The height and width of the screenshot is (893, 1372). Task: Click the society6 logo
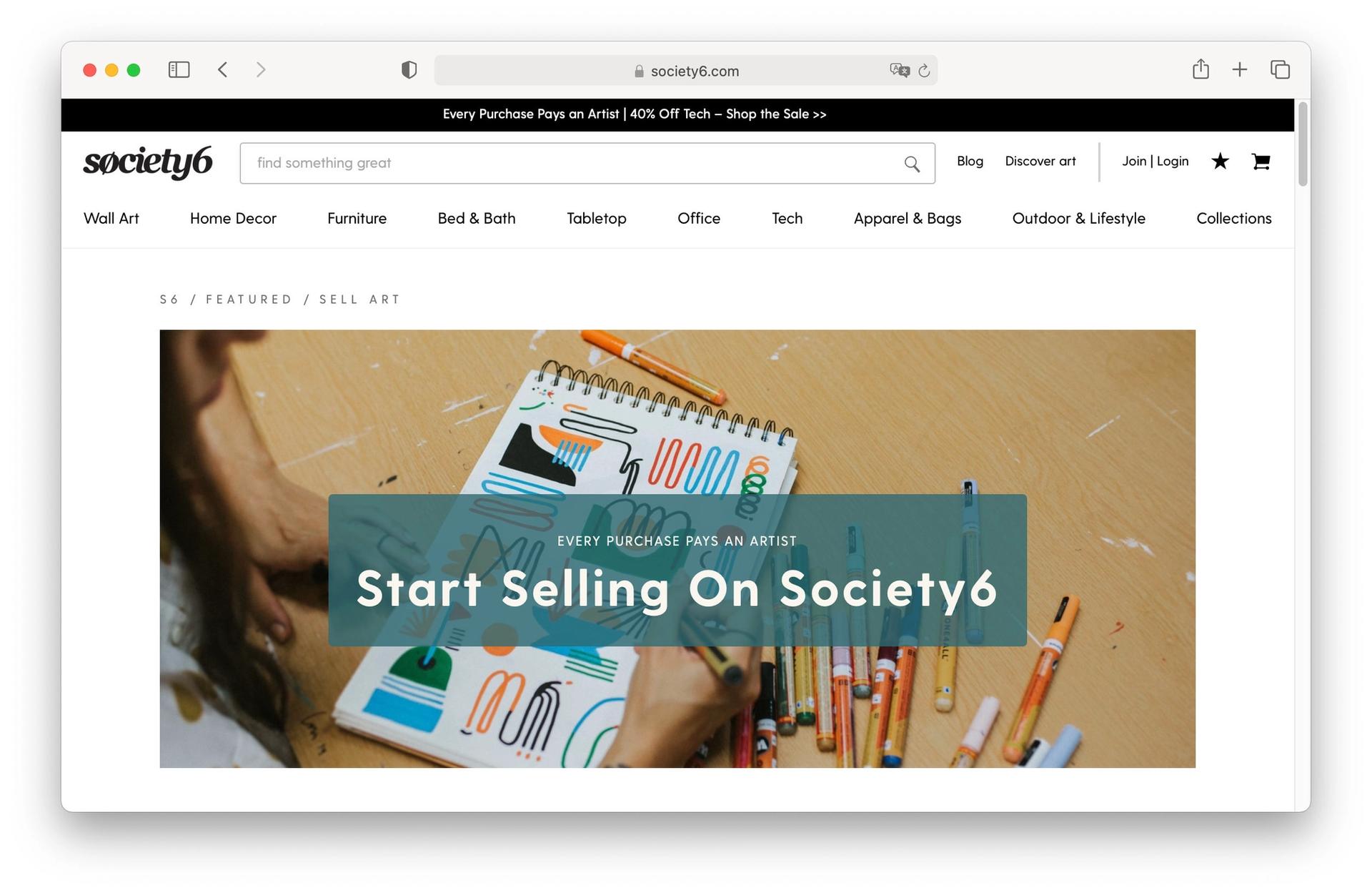click(x=148, y=162)
